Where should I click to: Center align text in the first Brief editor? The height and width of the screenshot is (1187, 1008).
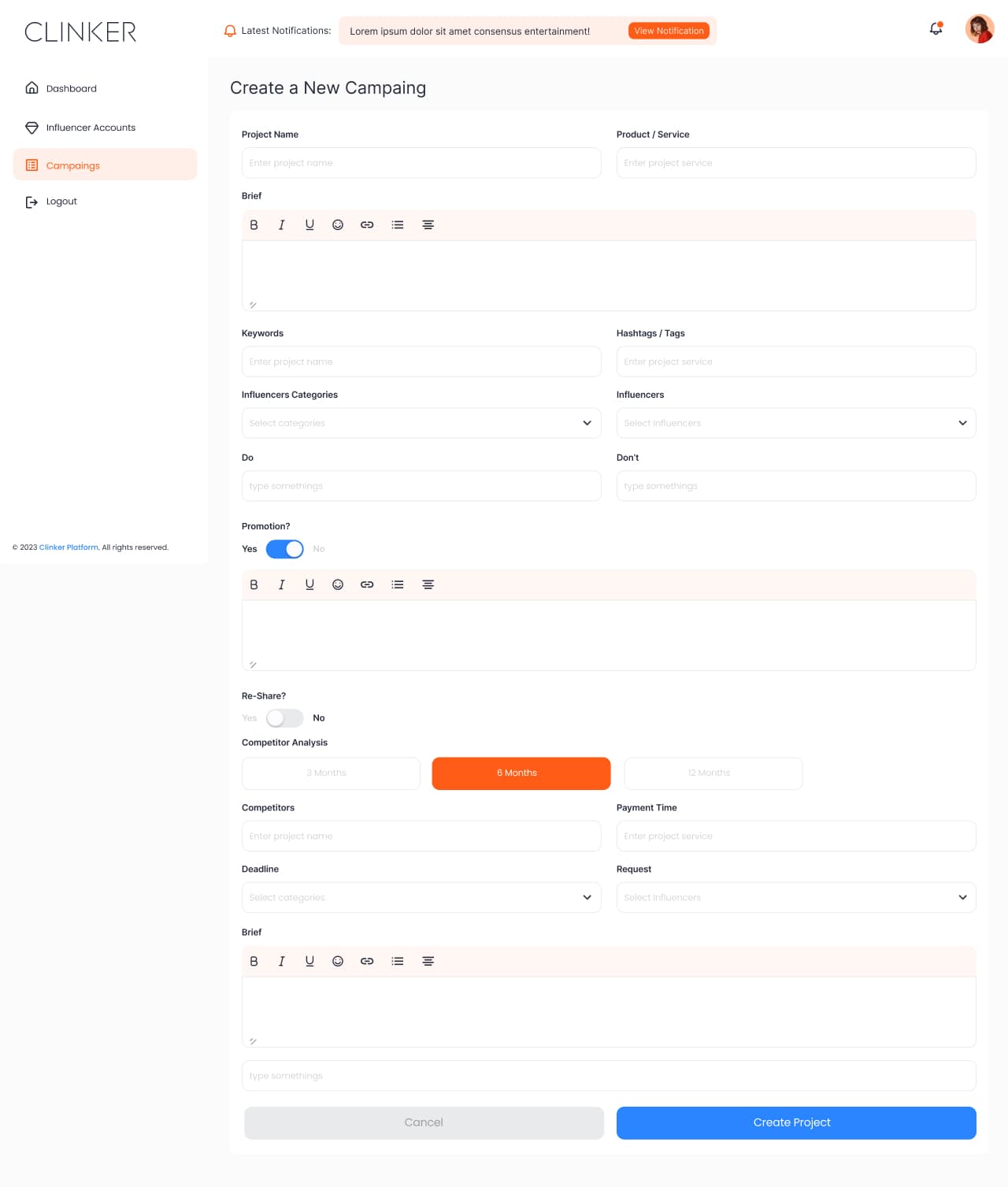(428, 224)
